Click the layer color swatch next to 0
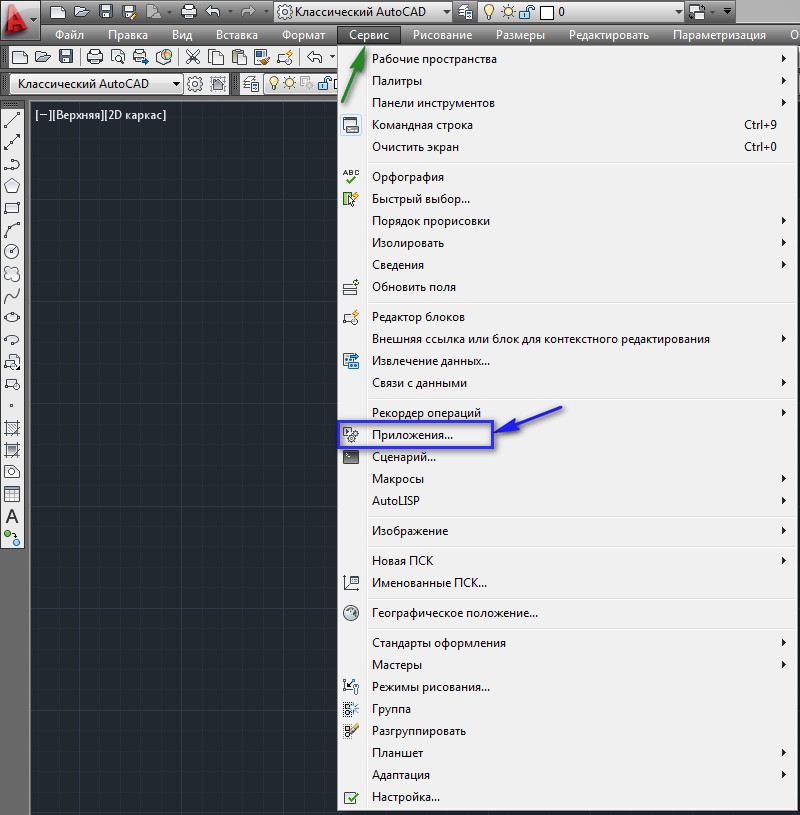This screenshot has height=815, width=800. [x=547, y=12]
